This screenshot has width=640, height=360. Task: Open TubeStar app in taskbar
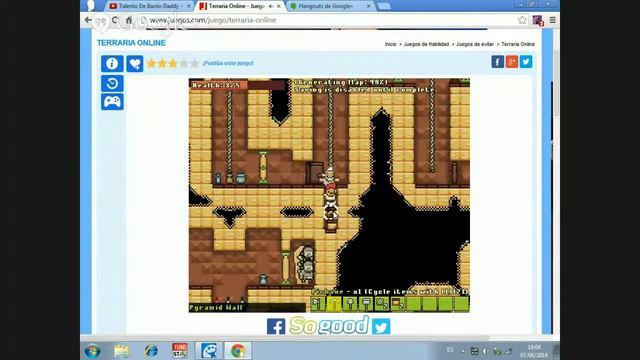180,351
